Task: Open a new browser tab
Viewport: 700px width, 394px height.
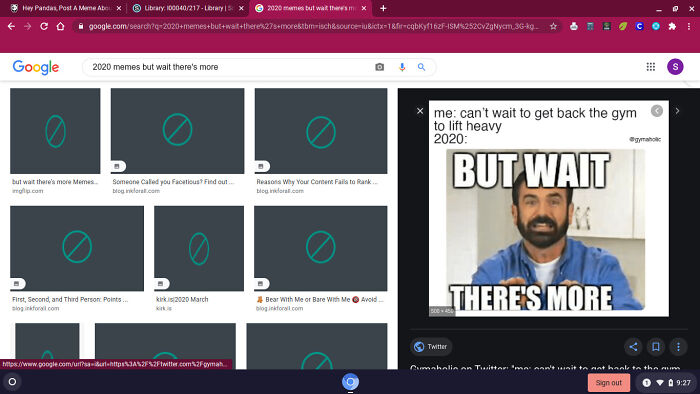Action: pos(383,8)
